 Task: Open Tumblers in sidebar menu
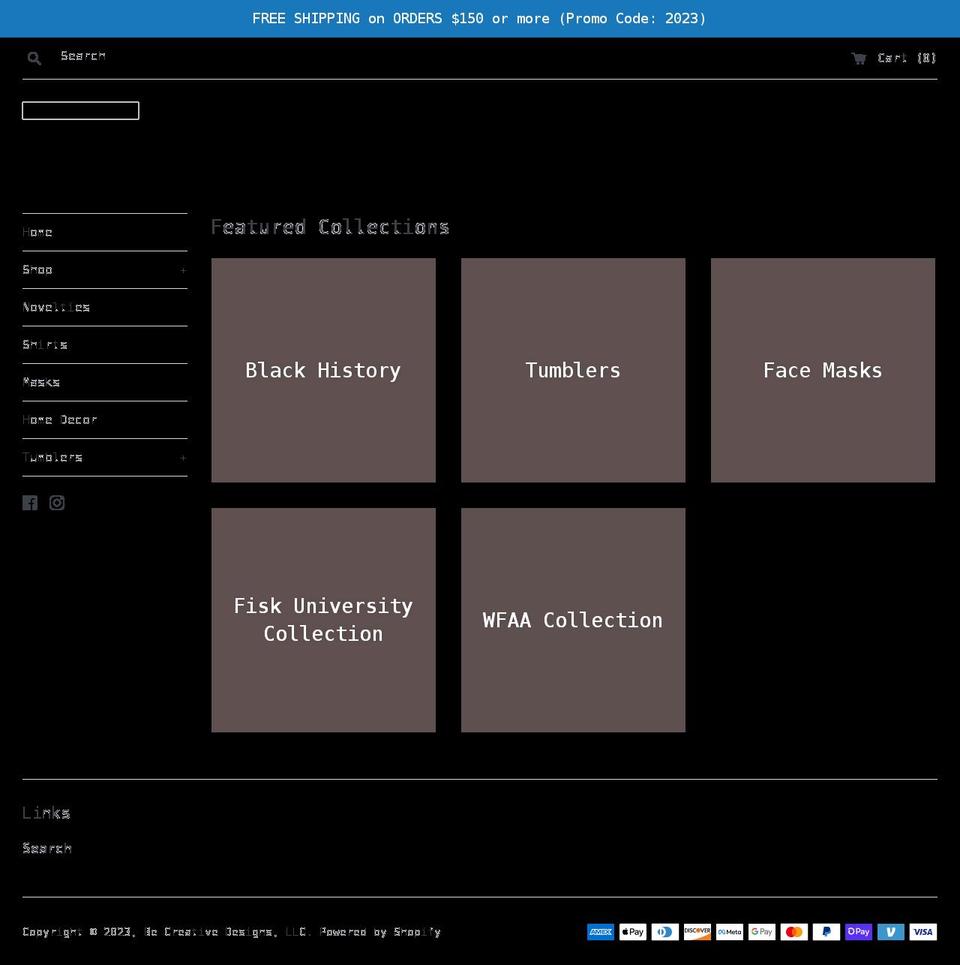(52, 458)
